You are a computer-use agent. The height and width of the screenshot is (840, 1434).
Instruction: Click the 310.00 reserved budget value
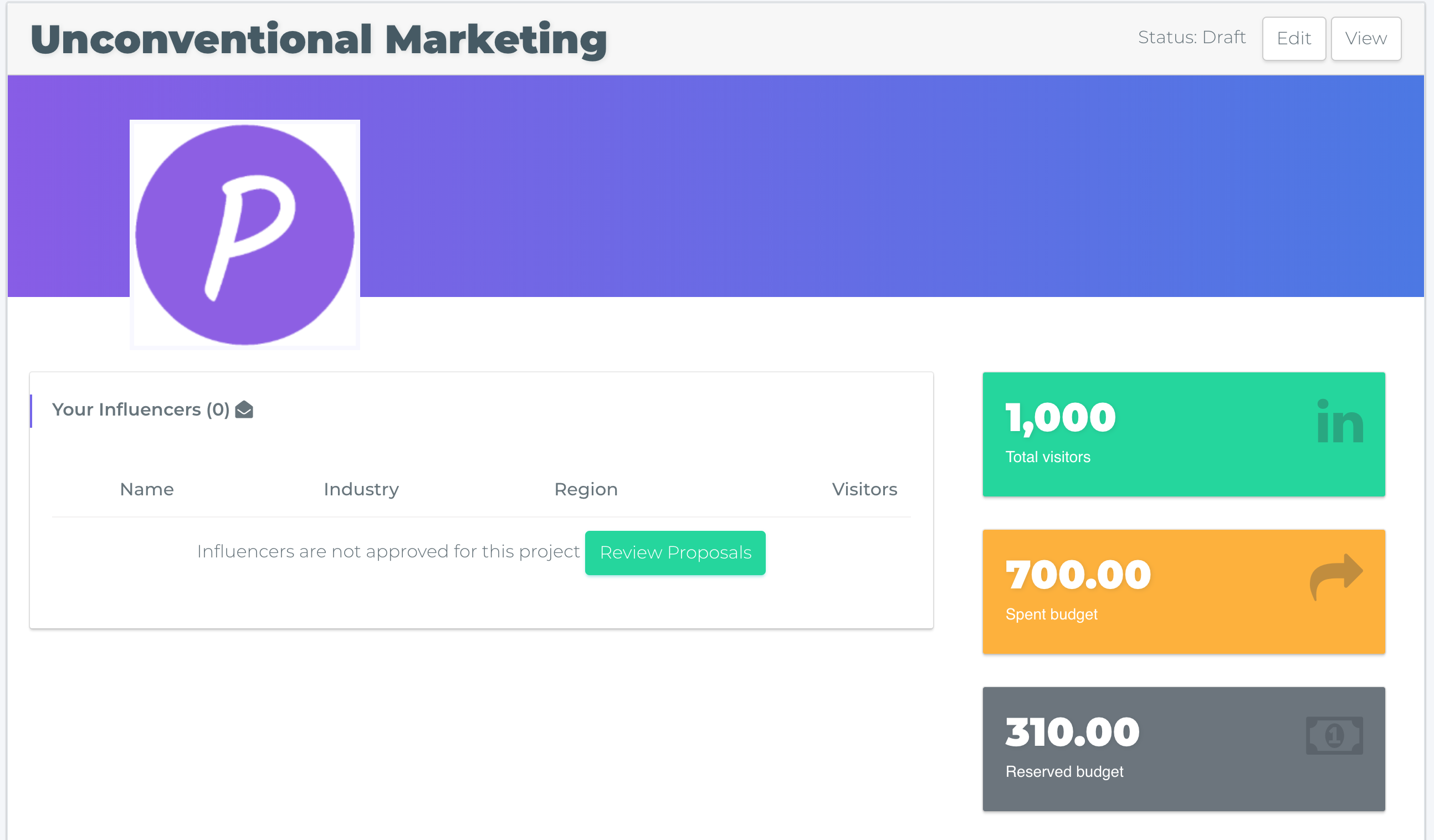click(1072, 732)
